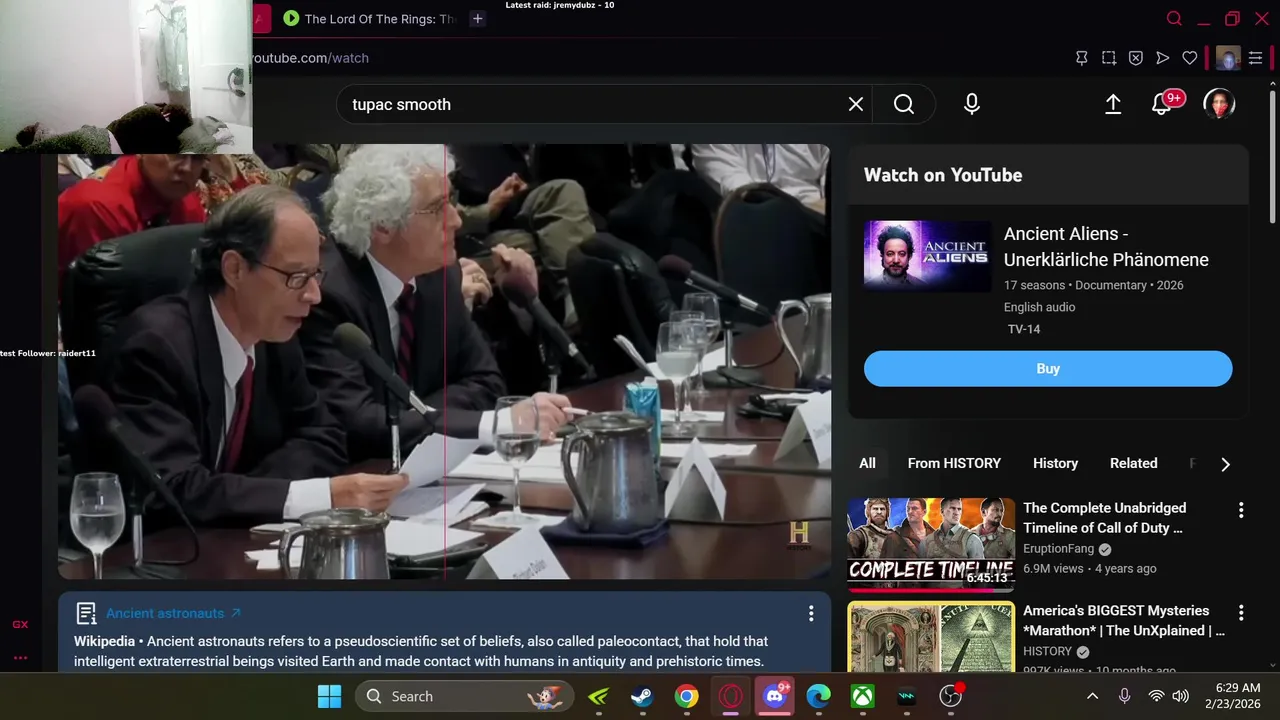Open the sidebar three-dots more menu

coord(20,658)
